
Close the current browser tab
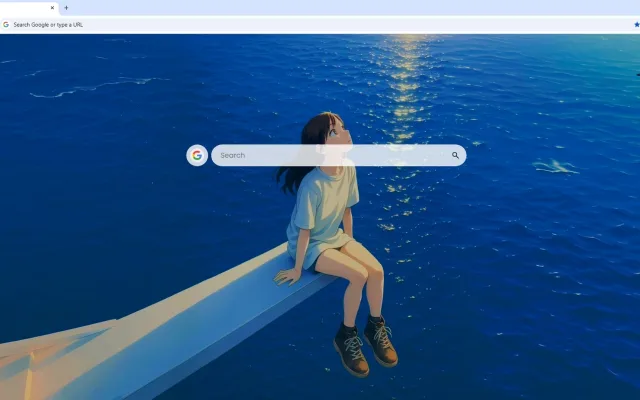pos(52,8)
